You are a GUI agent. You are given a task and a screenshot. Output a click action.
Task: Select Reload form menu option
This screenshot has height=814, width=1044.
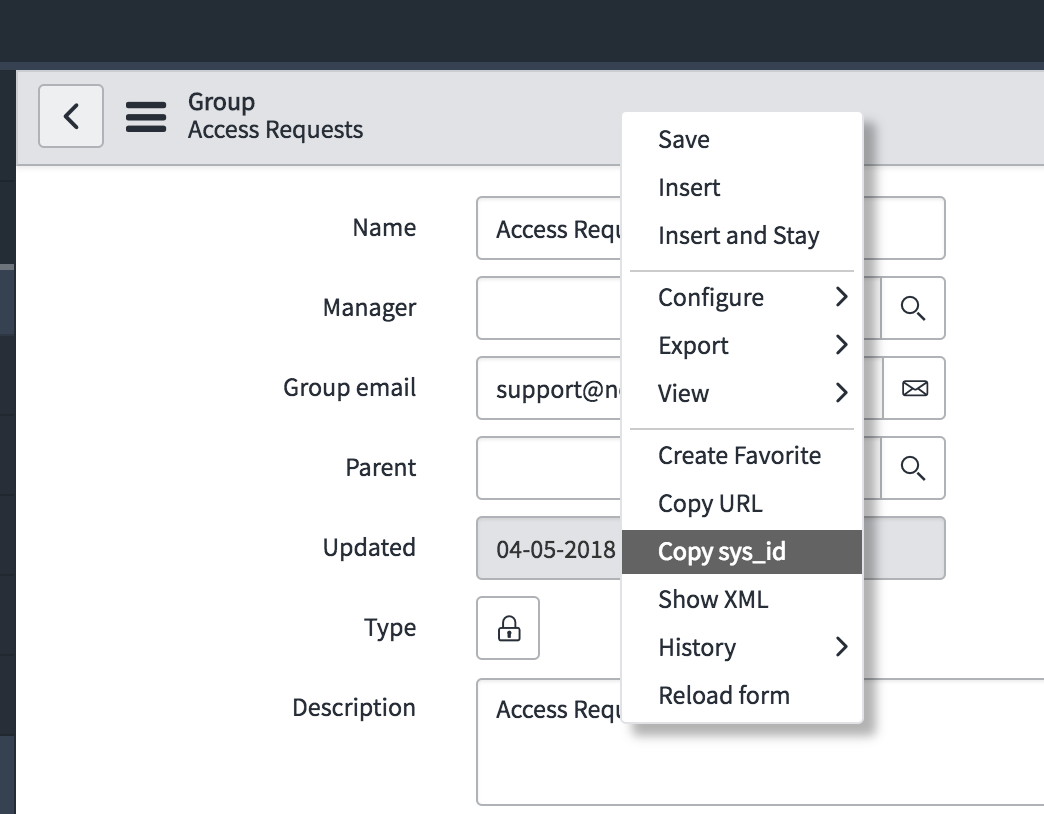[x=724, y=696]
